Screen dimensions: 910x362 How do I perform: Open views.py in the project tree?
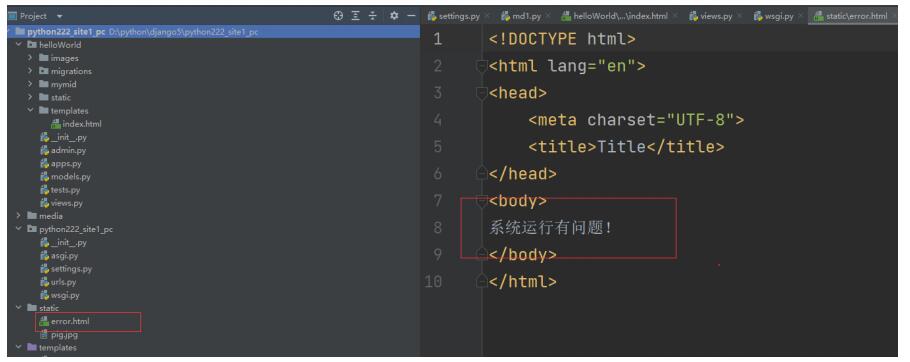pyautogui.click(x=62, y=203)
